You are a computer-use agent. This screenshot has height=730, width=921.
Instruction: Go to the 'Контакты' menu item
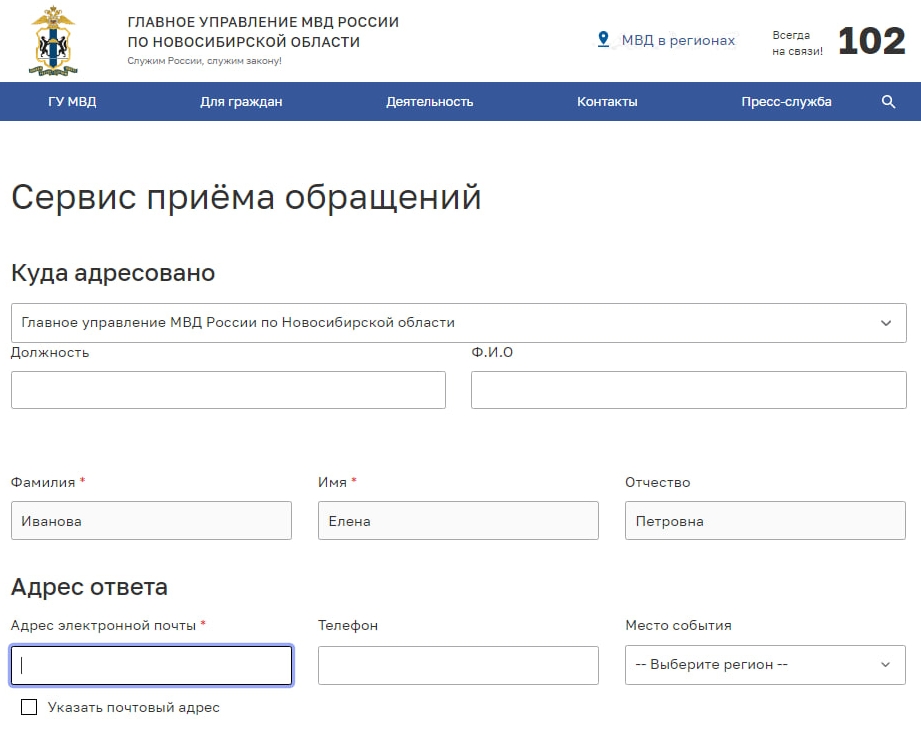point(607,102)
